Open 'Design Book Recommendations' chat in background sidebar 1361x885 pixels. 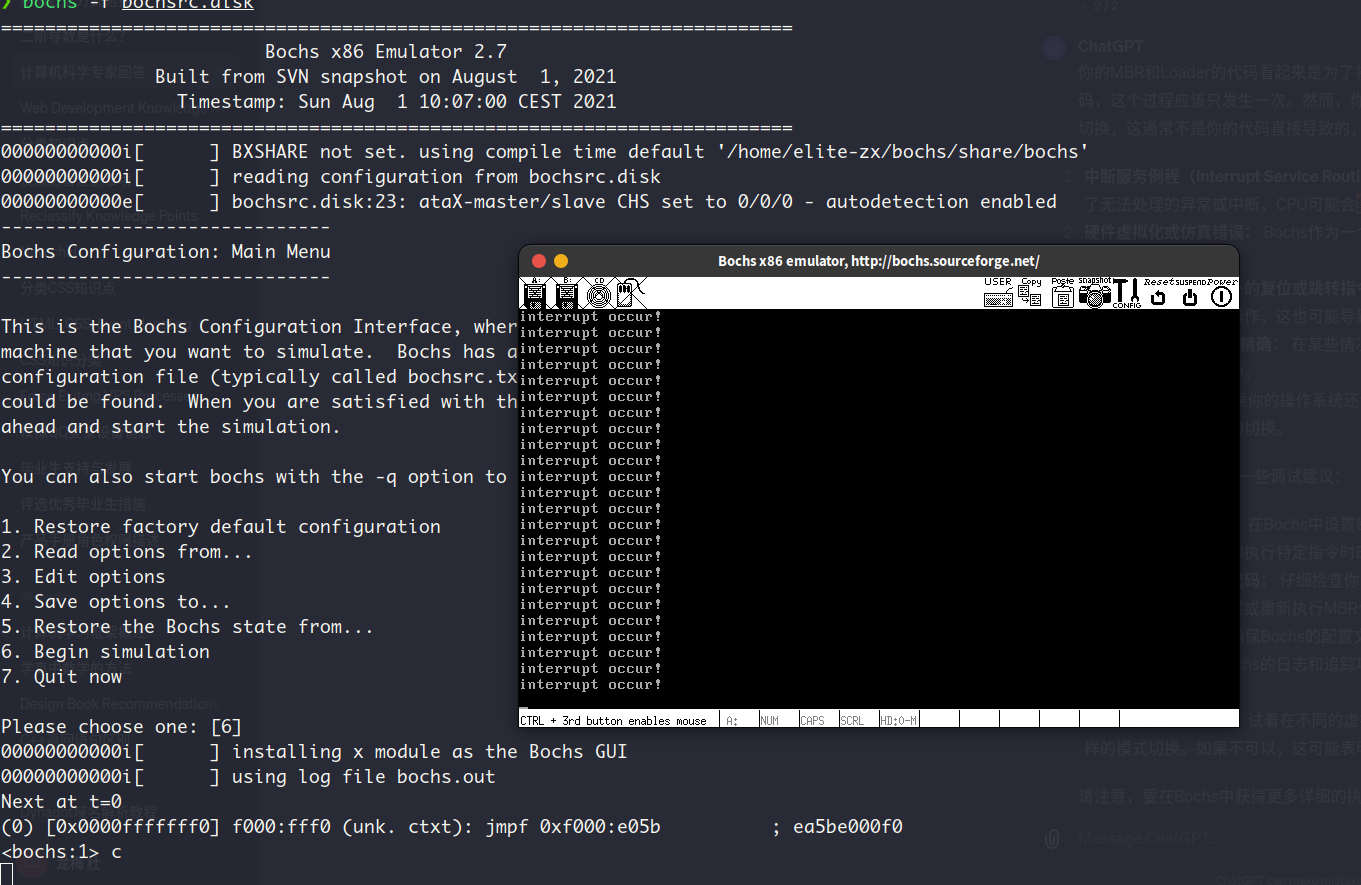tap(118, 703)
